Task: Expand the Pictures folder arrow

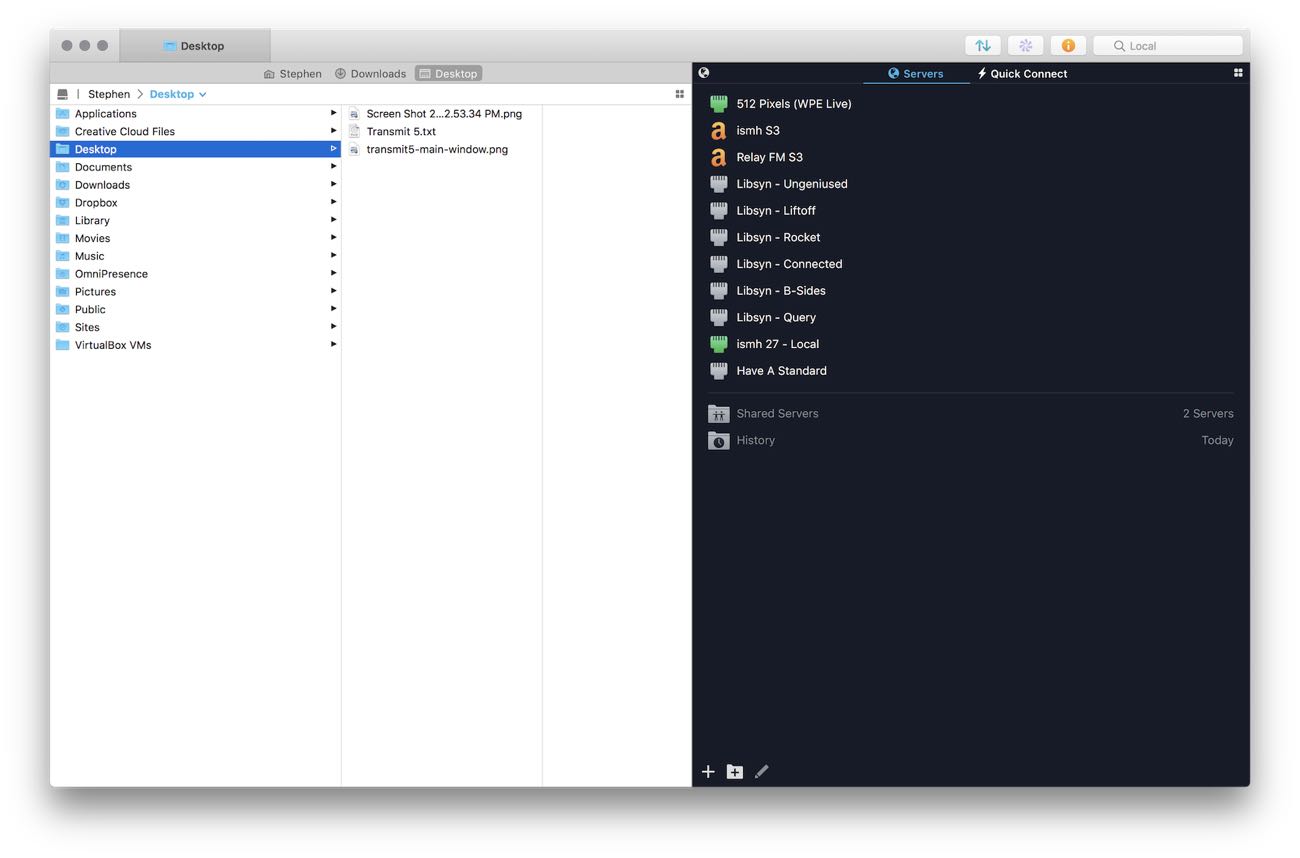Action: pos(334,291)
